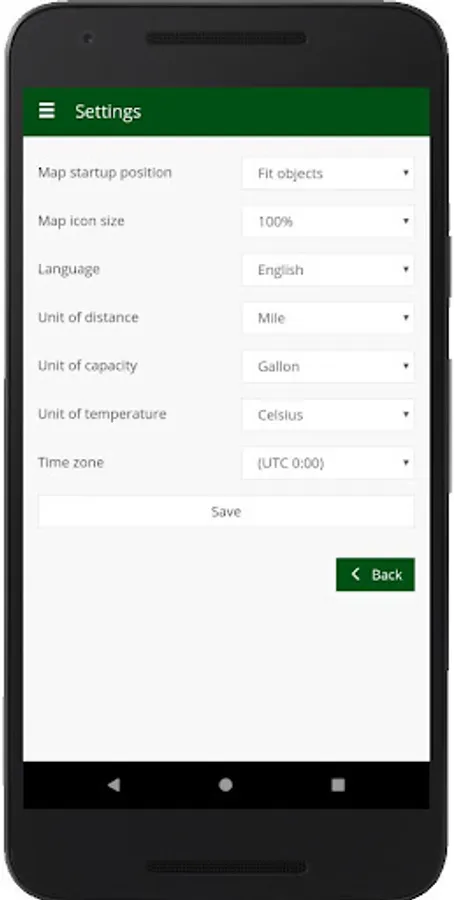The image size is (454, 900).
Task: Click the Unit of distance label
Action: 88,317
